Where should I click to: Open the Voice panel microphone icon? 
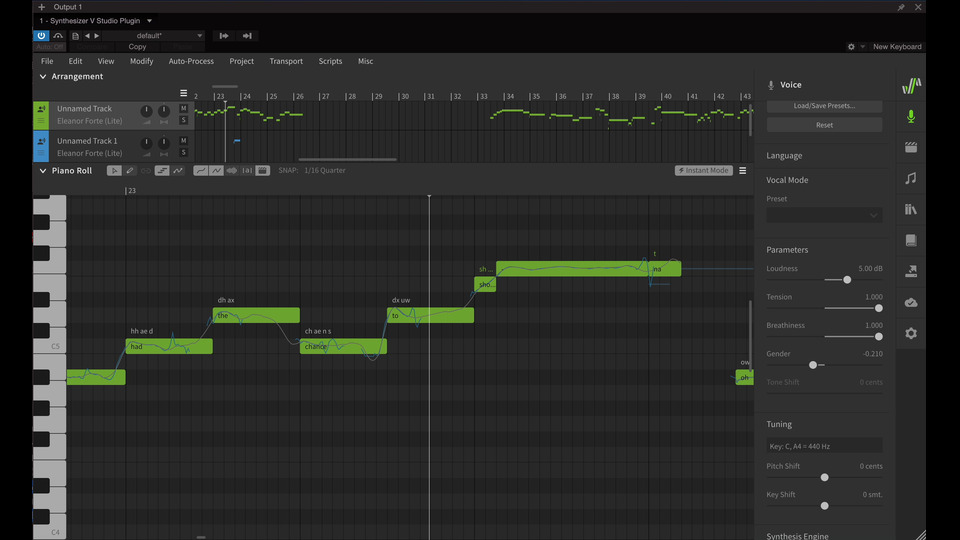click(x=911, y=116)
